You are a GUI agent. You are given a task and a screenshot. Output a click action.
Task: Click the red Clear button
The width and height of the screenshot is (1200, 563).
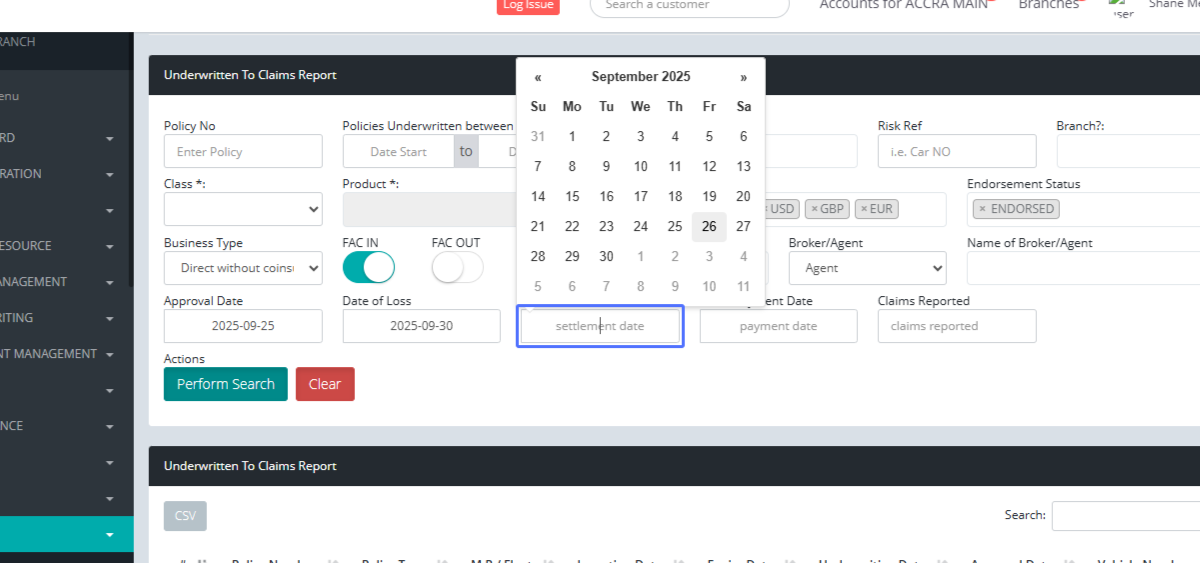click(x=325, y=384)
